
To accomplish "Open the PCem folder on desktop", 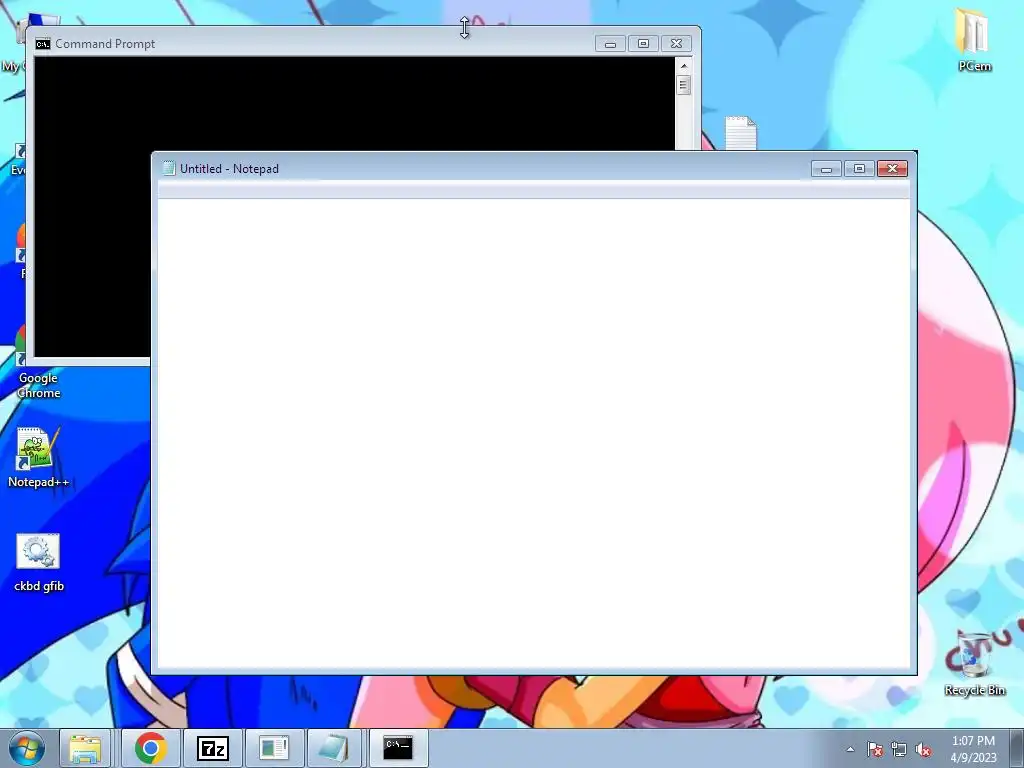I will click(x=974, y=39).
